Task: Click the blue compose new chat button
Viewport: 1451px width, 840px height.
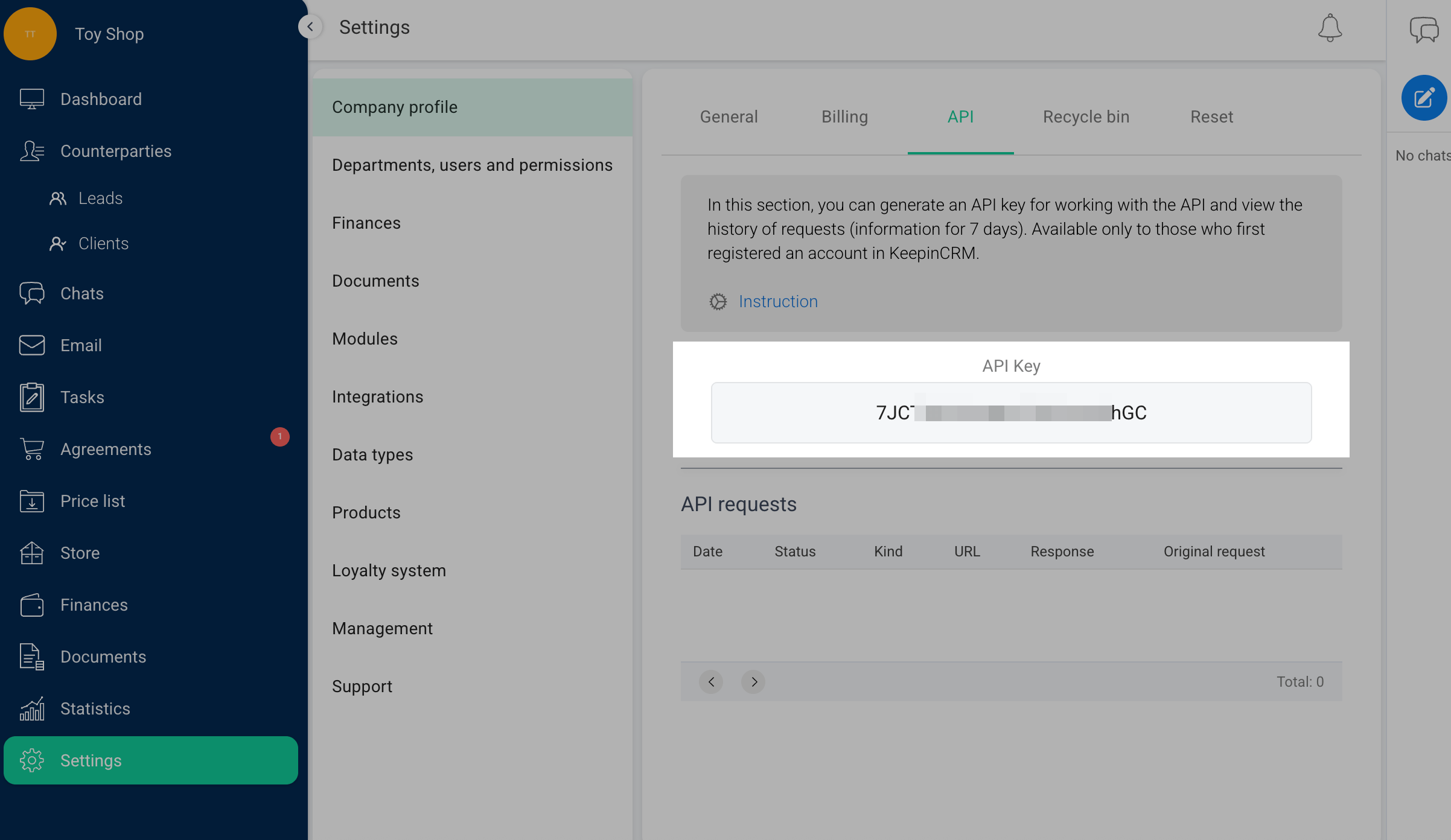Action: click(1424, 98)
